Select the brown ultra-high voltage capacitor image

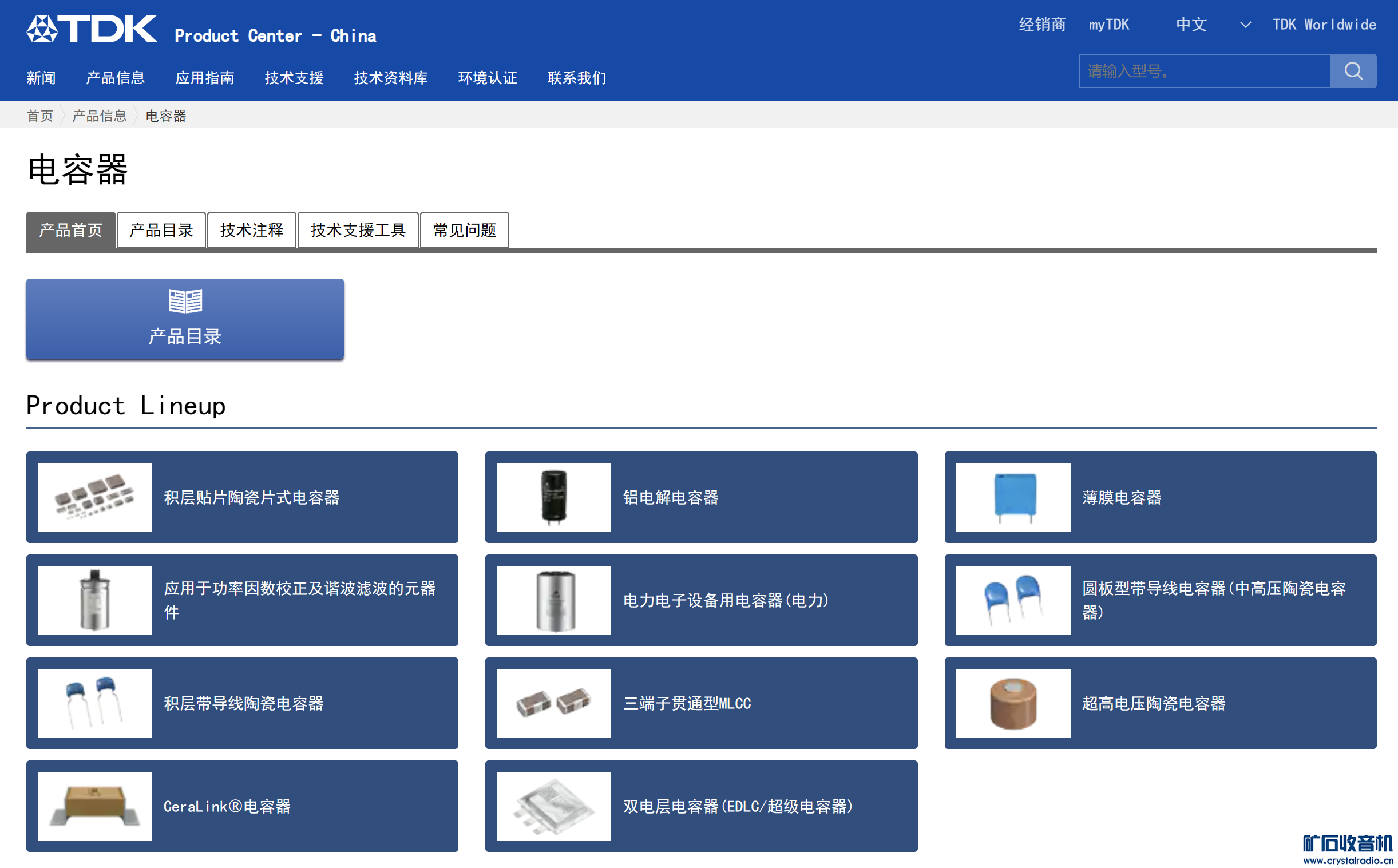coord(1013,703)
